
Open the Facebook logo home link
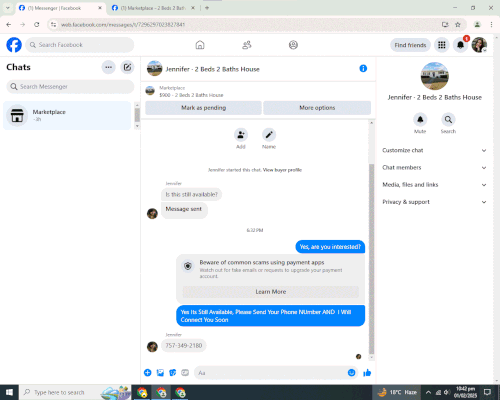tap(14, 45)
